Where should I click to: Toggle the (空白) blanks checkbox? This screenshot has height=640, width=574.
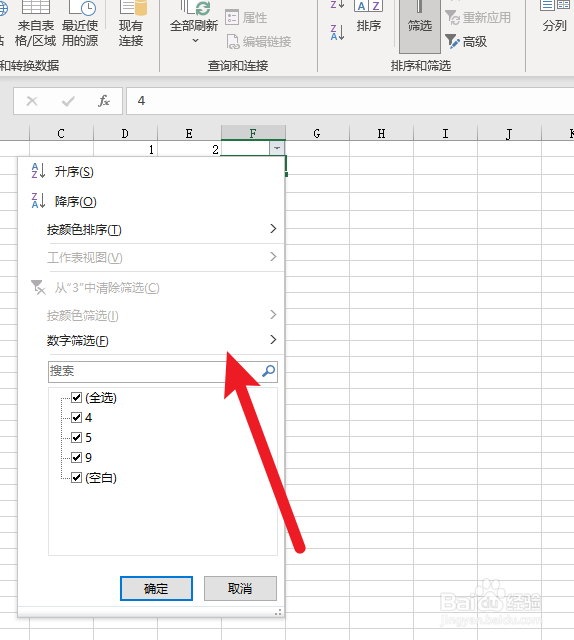coord(76,477)
